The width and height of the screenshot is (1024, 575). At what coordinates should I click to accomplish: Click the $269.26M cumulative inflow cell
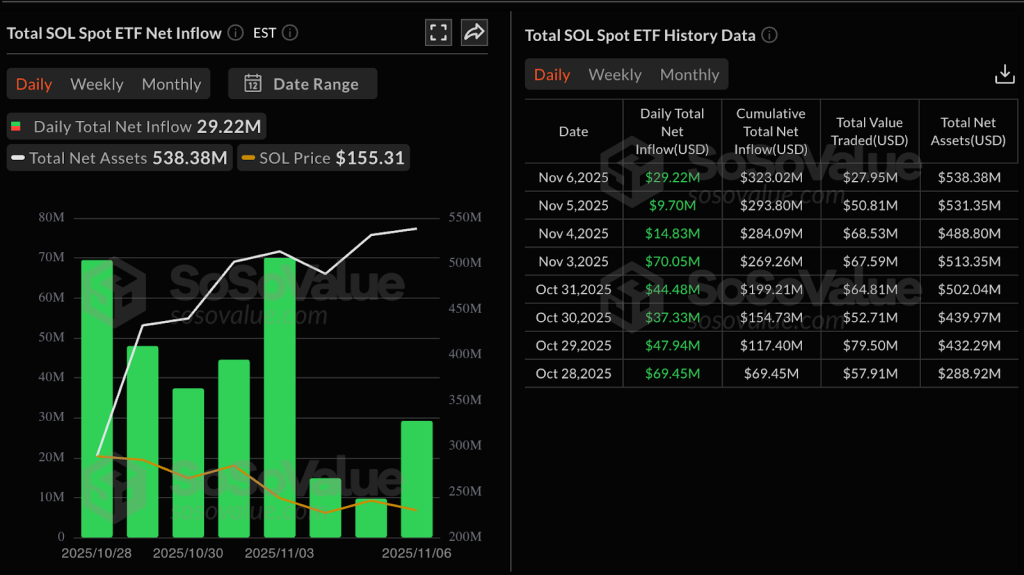click(771, 261)
